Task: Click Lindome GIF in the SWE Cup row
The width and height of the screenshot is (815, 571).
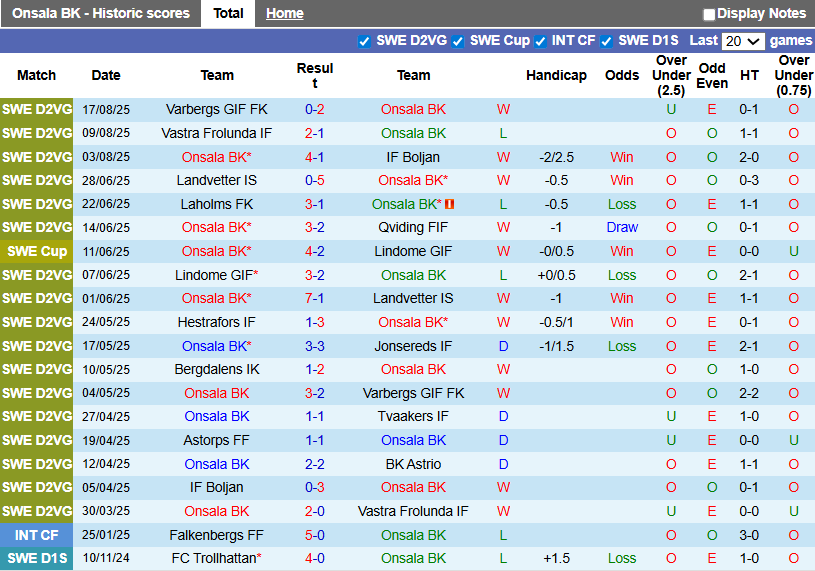Action: pos(413,251)
